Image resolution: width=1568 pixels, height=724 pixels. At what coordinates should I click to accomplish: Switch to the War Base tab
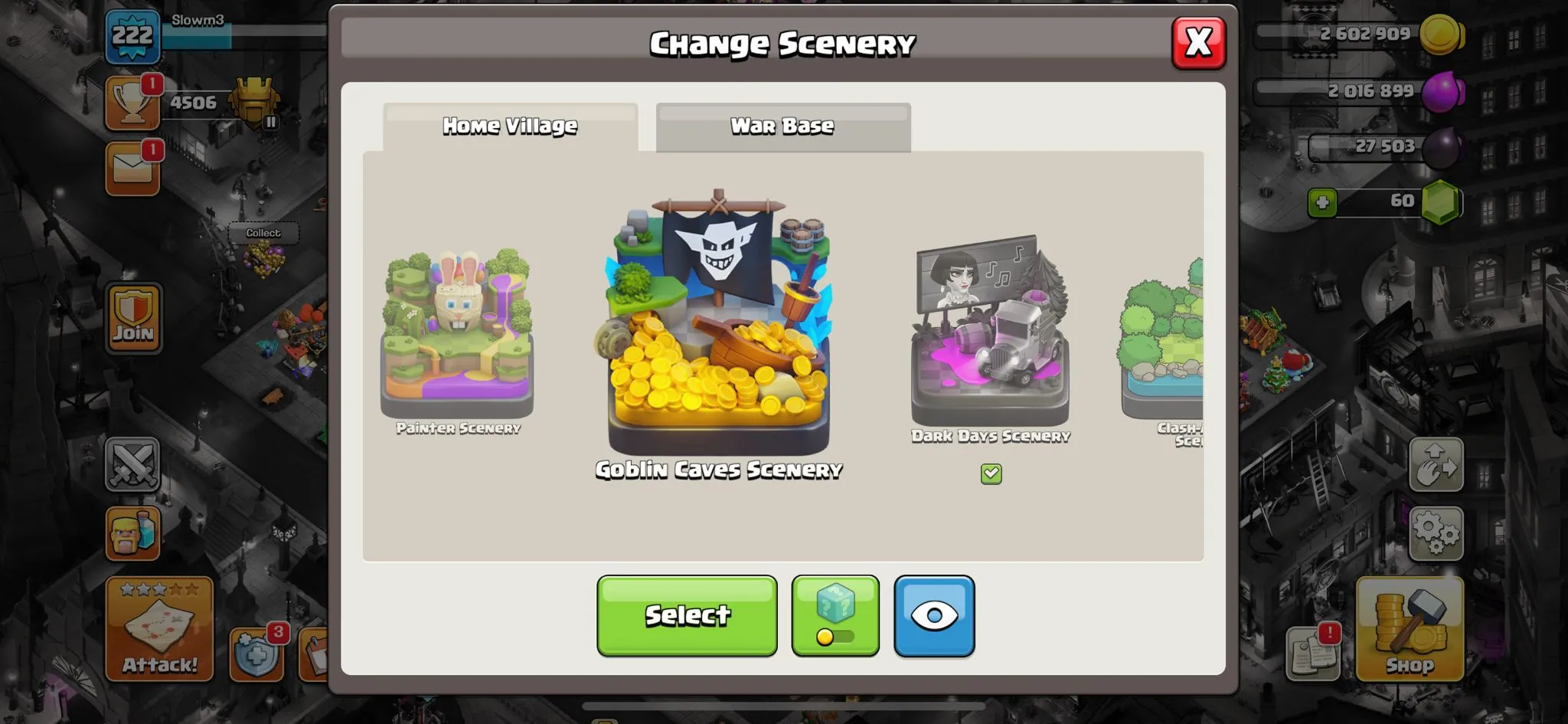click(x=783, y=126)
